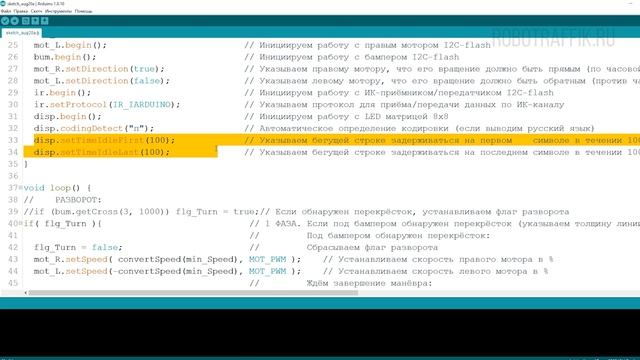This screenshot has height=360, width=640.
Task: Click comment line // РАЗВОРОТ:
Action: tap(62, 200)
